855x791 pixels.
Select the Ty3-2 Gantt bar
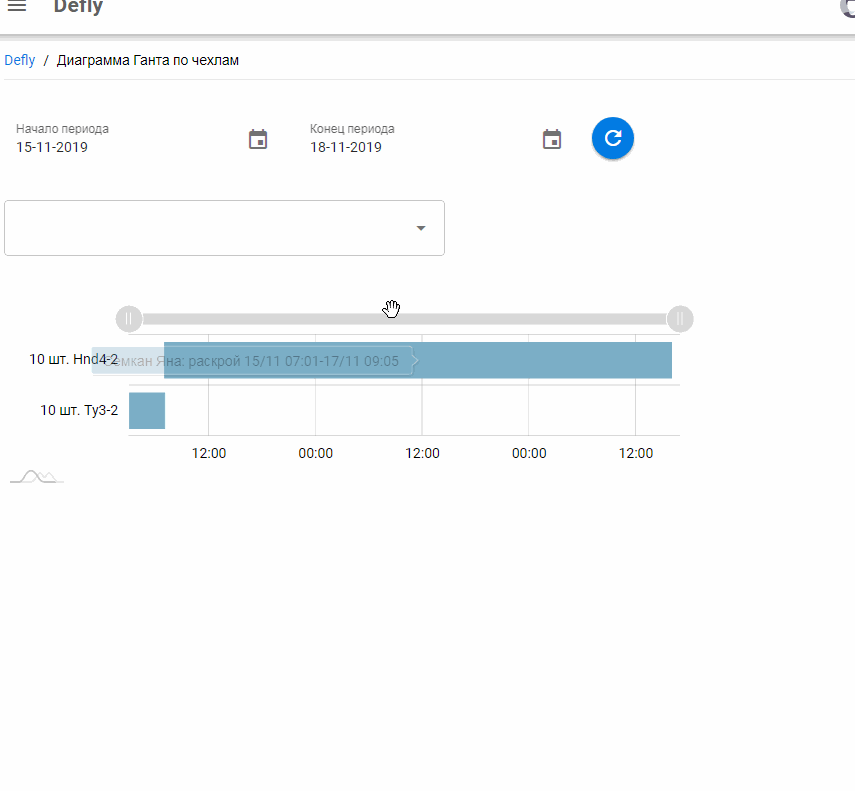tap(147, 410)
